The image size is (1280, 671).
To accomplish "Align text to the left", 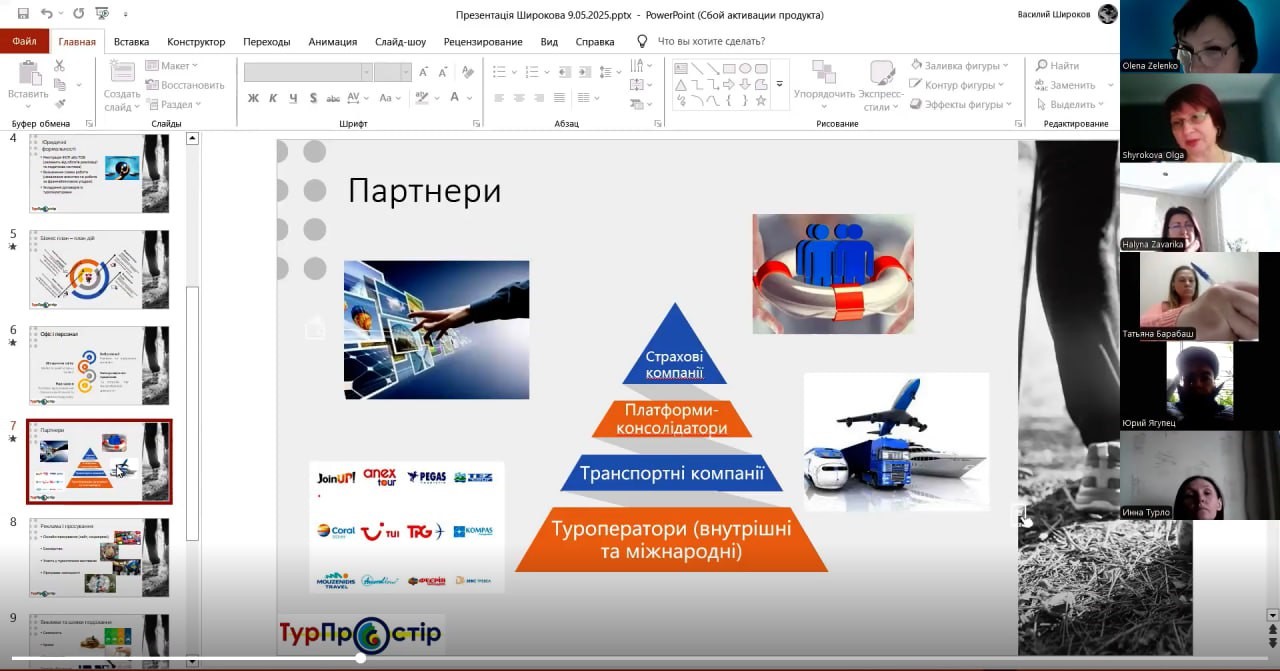I will click(499, 98).
